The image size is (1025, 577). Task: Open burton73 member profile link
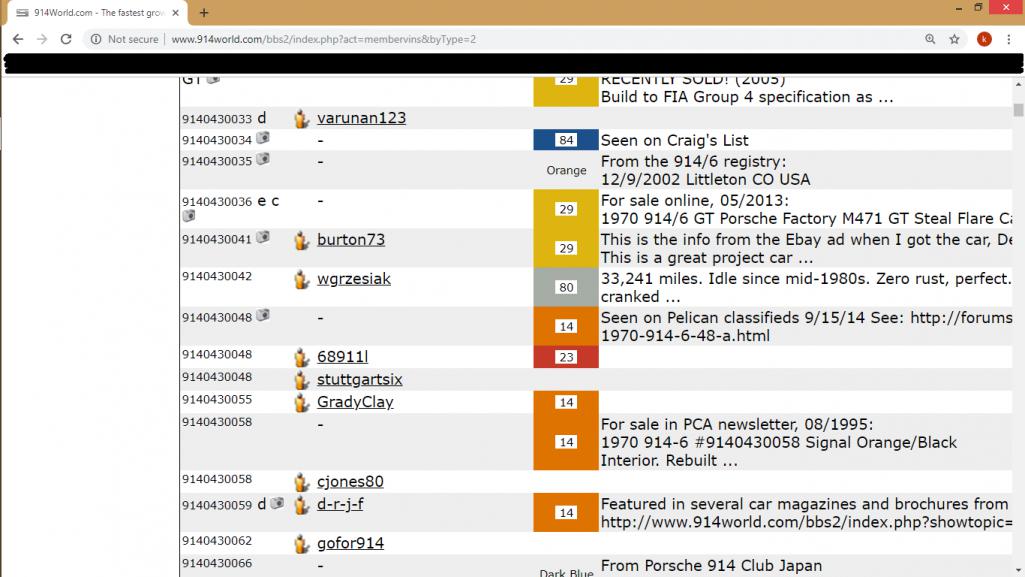pos(351,239)
